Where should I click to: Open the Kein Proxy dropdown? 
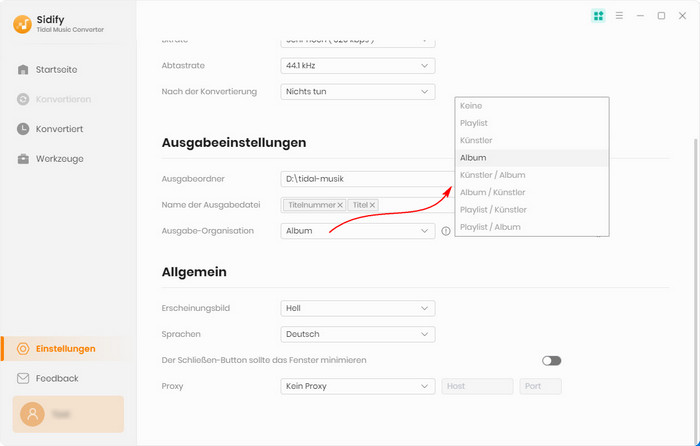358,386
